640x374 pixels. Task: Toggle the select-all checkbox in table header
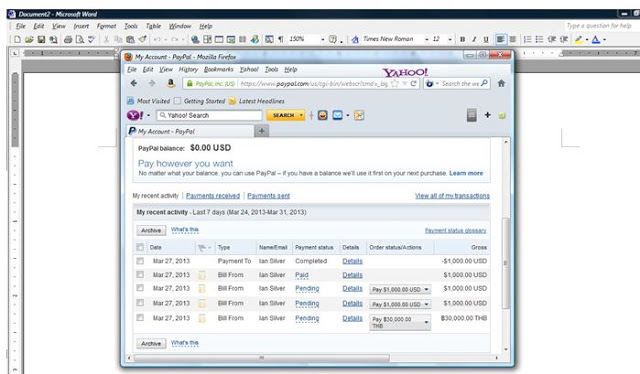pyautogui.click(x=140, y=247)
